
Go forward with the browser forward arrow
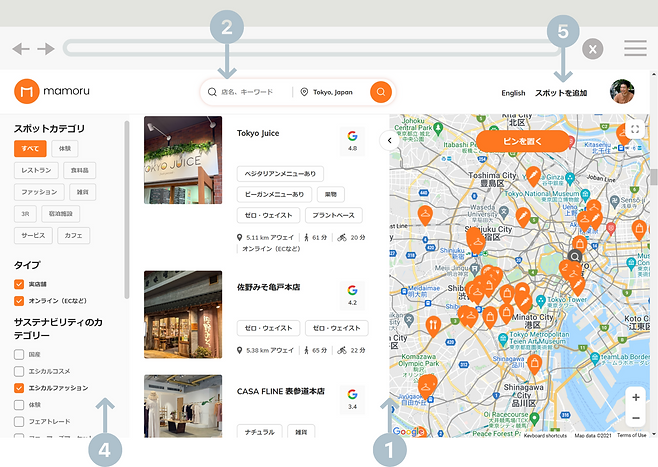46,49
